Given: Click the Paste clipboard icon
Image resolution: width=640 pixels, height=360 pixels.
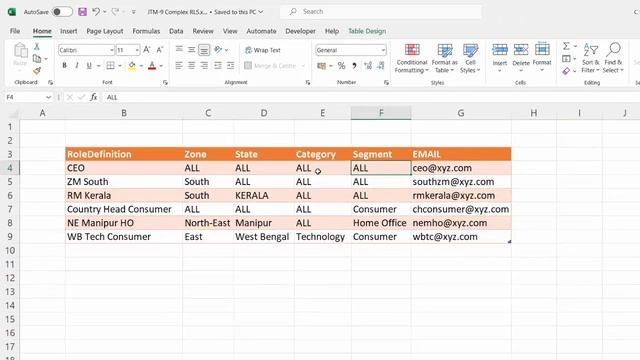Looking at the screenshot, I should coord(20,51).
